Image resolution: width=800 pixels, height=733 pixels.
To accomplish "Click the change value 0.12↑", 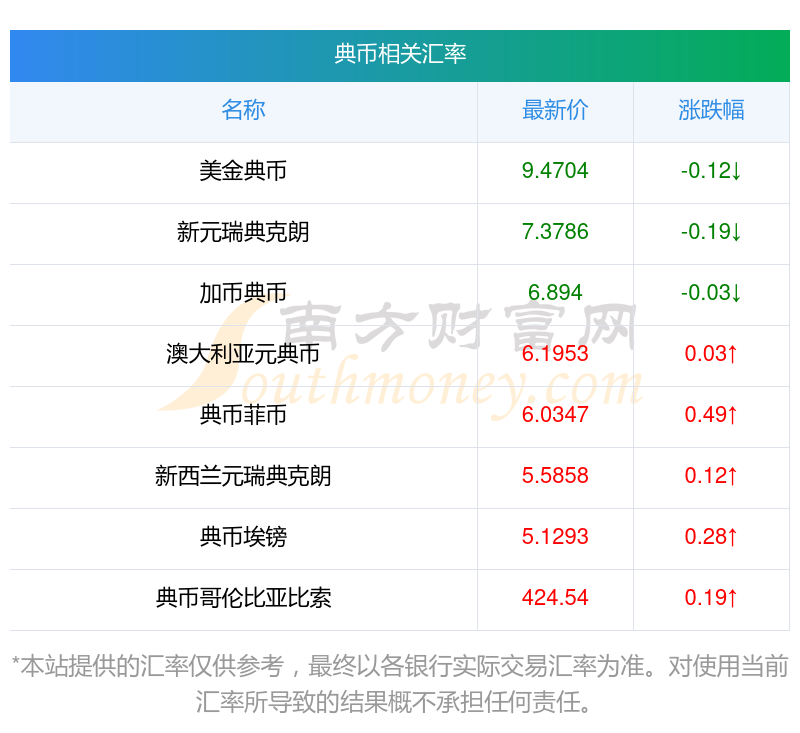I will (x=711, y=476).
